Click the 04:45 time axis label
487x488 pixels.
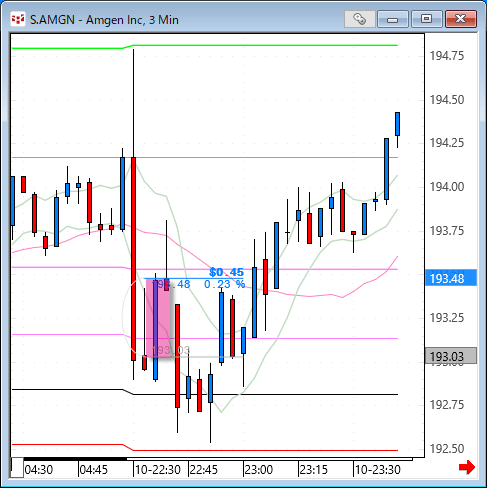point(94,470)
